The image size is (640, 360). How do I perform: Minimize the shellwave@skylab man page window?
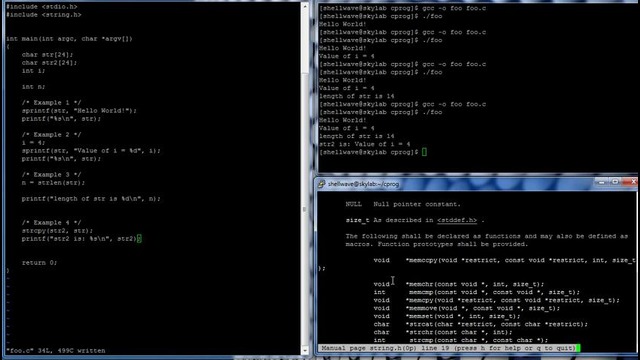601,182
